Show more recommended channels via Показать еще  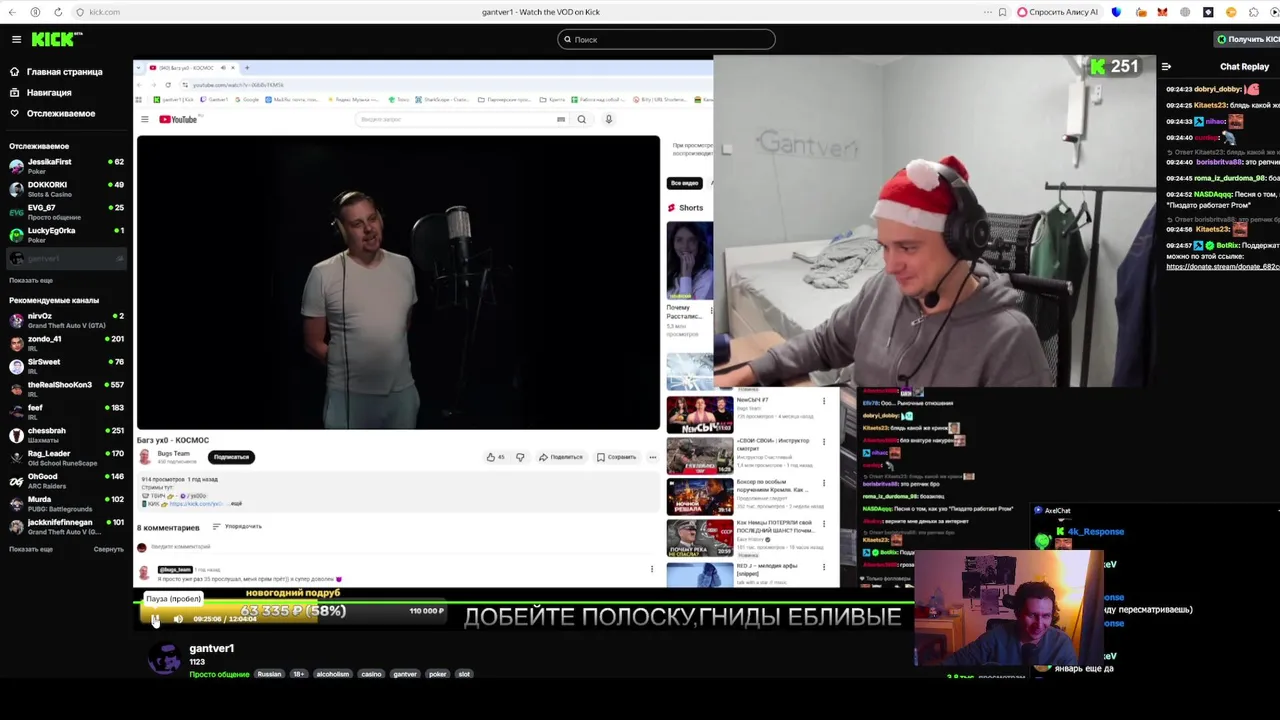(x=31, y=549)
